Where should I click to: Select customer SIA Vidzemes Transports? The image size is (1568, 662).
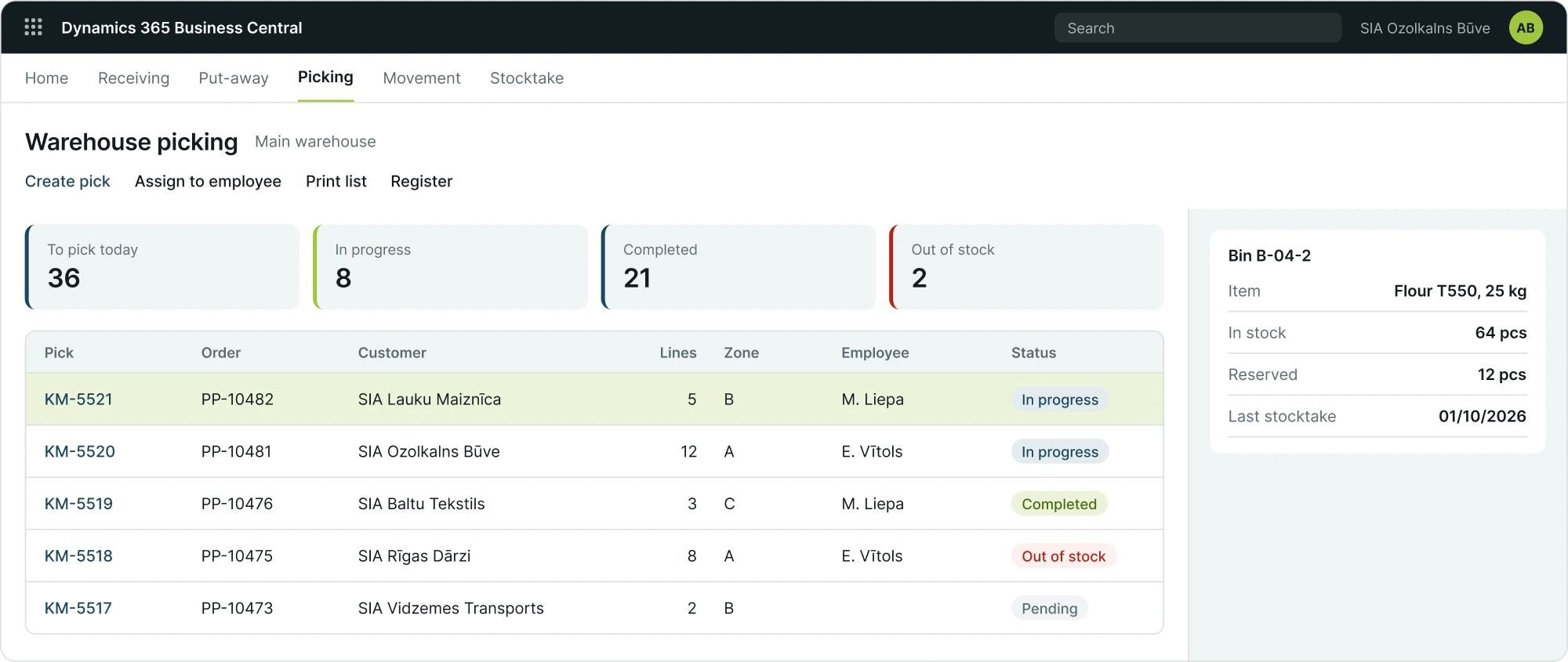click(x=451, y=609)
